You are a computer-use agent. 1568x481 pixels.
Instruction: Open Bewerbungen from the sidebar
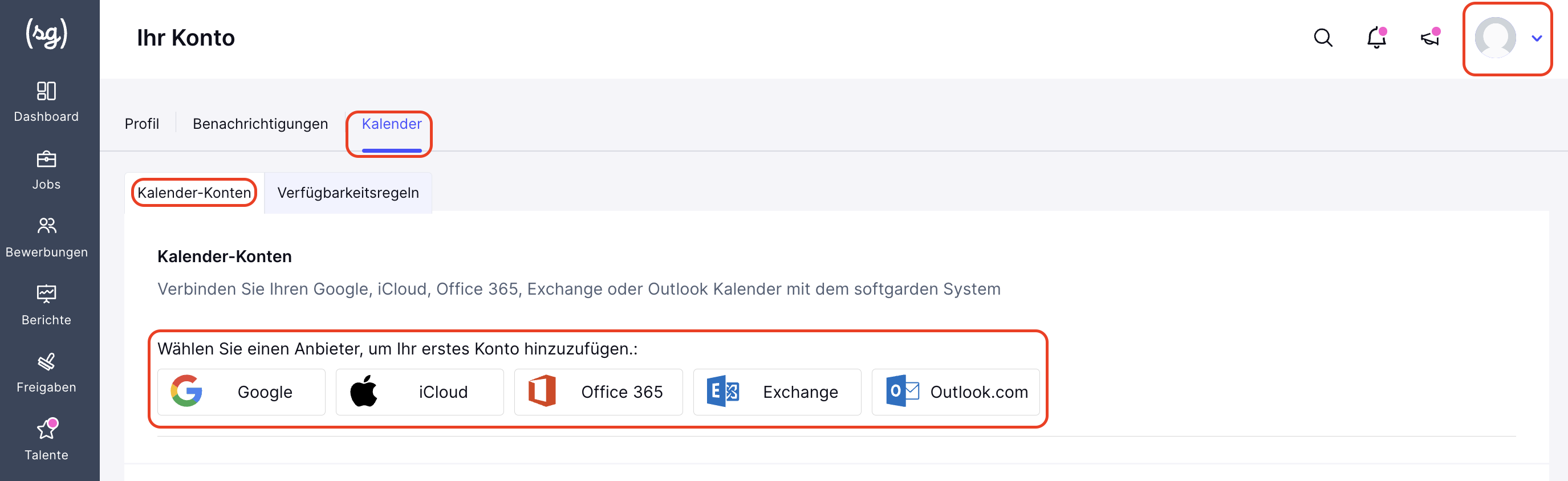point(46,238)
